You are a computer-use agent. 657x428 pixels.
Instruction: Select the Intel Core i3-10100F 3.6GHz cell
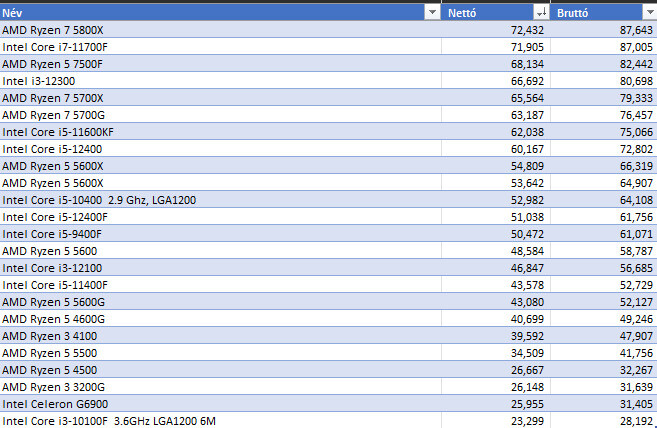click(220, 420)
